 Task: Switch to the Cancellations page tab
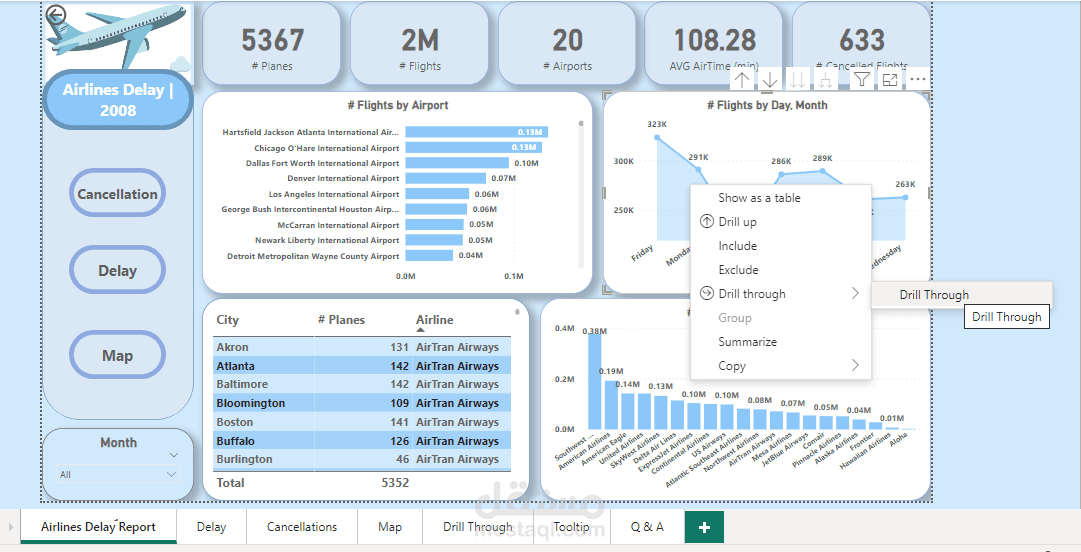click(302, 527)
